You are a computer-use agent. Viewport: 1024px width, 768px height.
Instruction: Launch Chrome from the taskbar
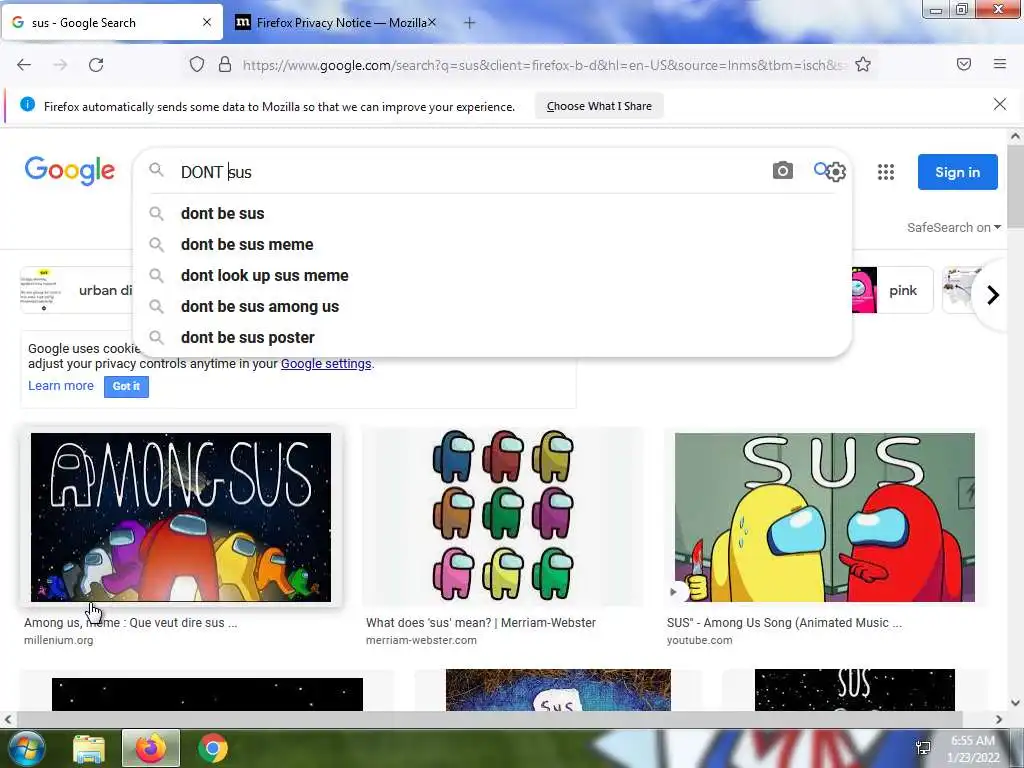(x=213, y=748)
